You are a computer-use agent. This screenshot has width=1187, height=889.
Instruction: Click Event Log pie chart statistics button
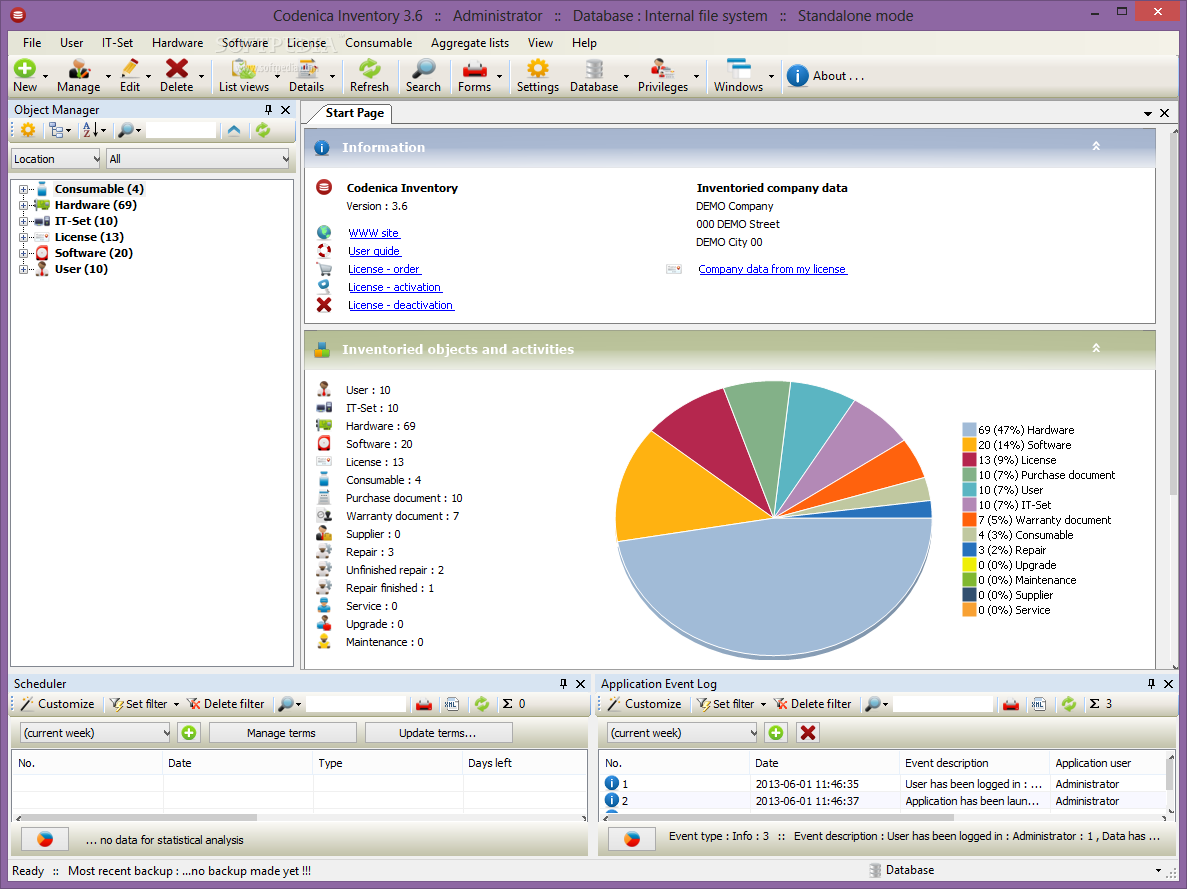pos(632,839)
